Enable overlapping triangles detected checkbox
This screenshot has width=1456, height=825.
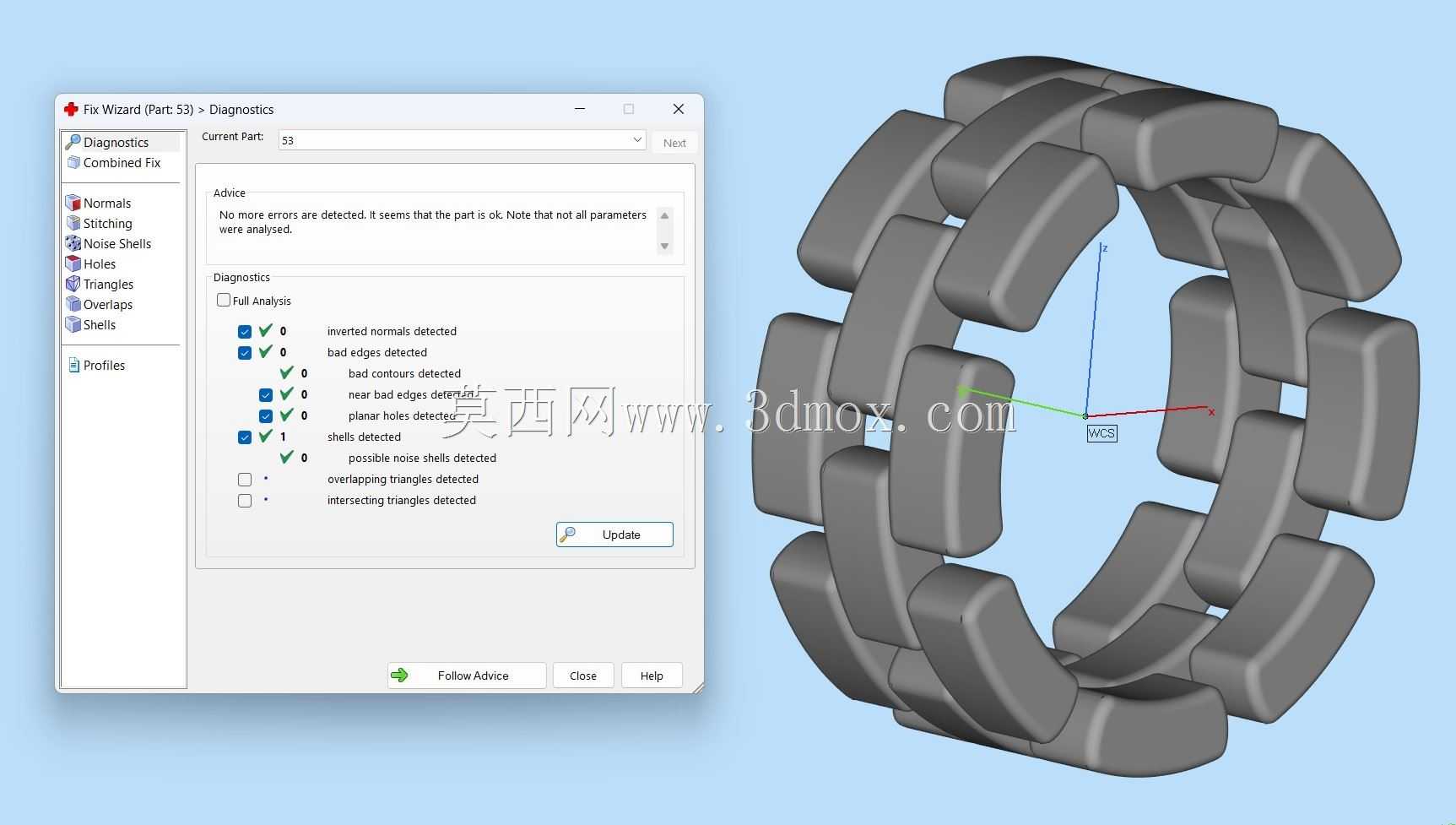pos(245,479)
